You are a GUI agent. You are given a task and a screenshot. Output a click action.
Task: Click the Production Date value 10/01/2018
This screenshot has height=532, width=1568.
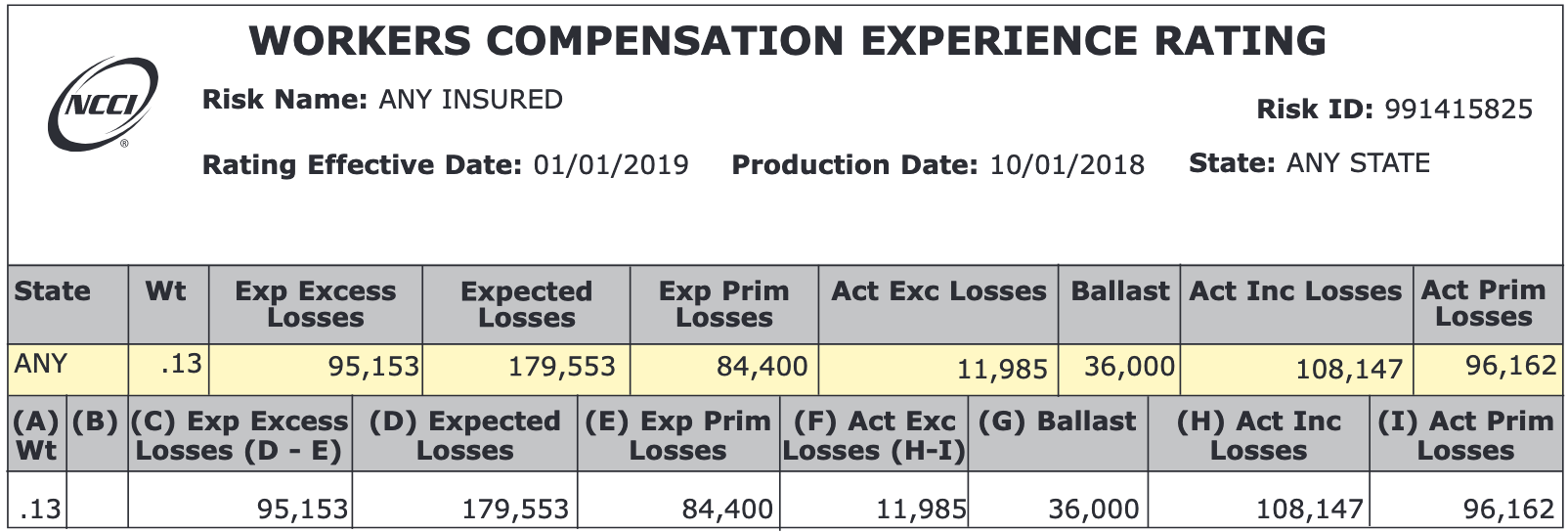point(1067,165)
